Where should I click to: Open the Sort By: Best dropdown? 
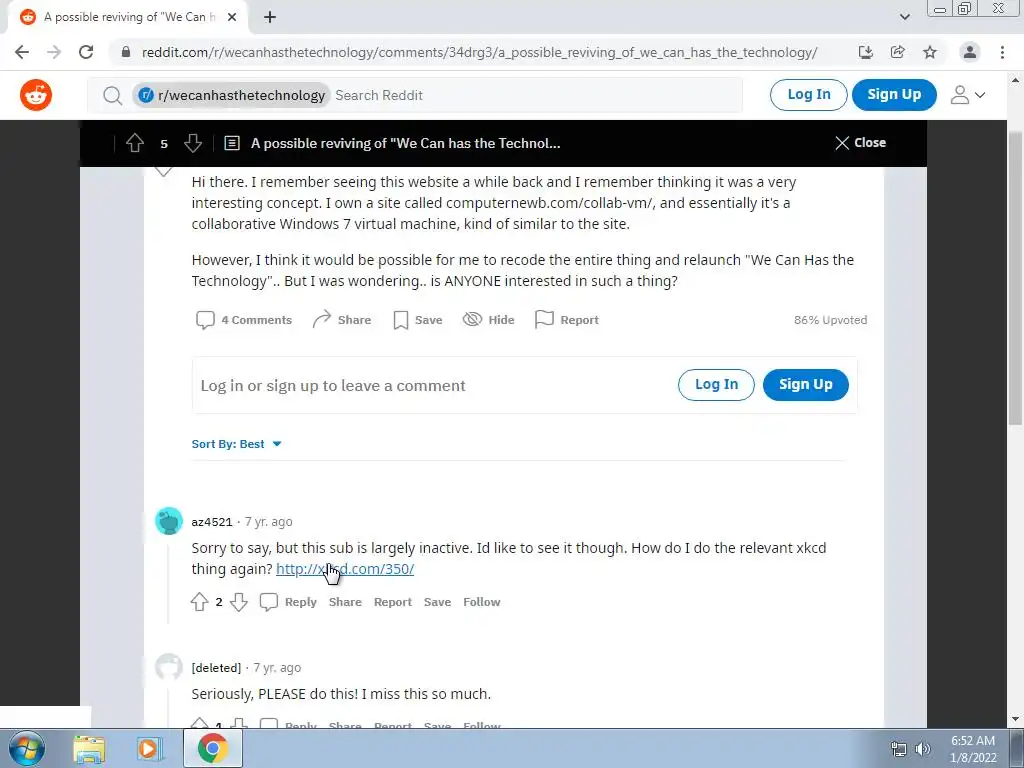click(x=236, y=444)
